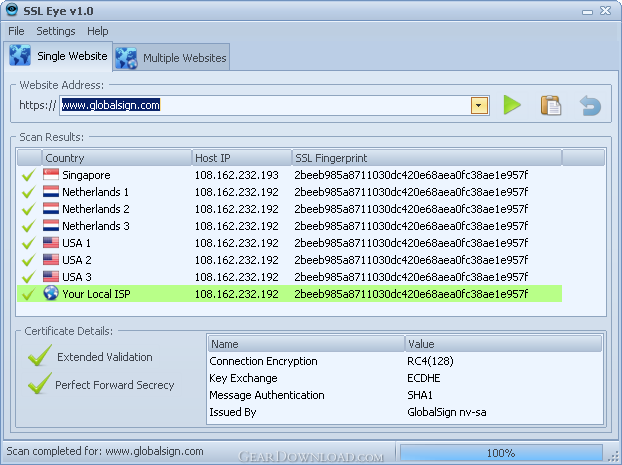Click the Value column header in Certificate Details

503,344
